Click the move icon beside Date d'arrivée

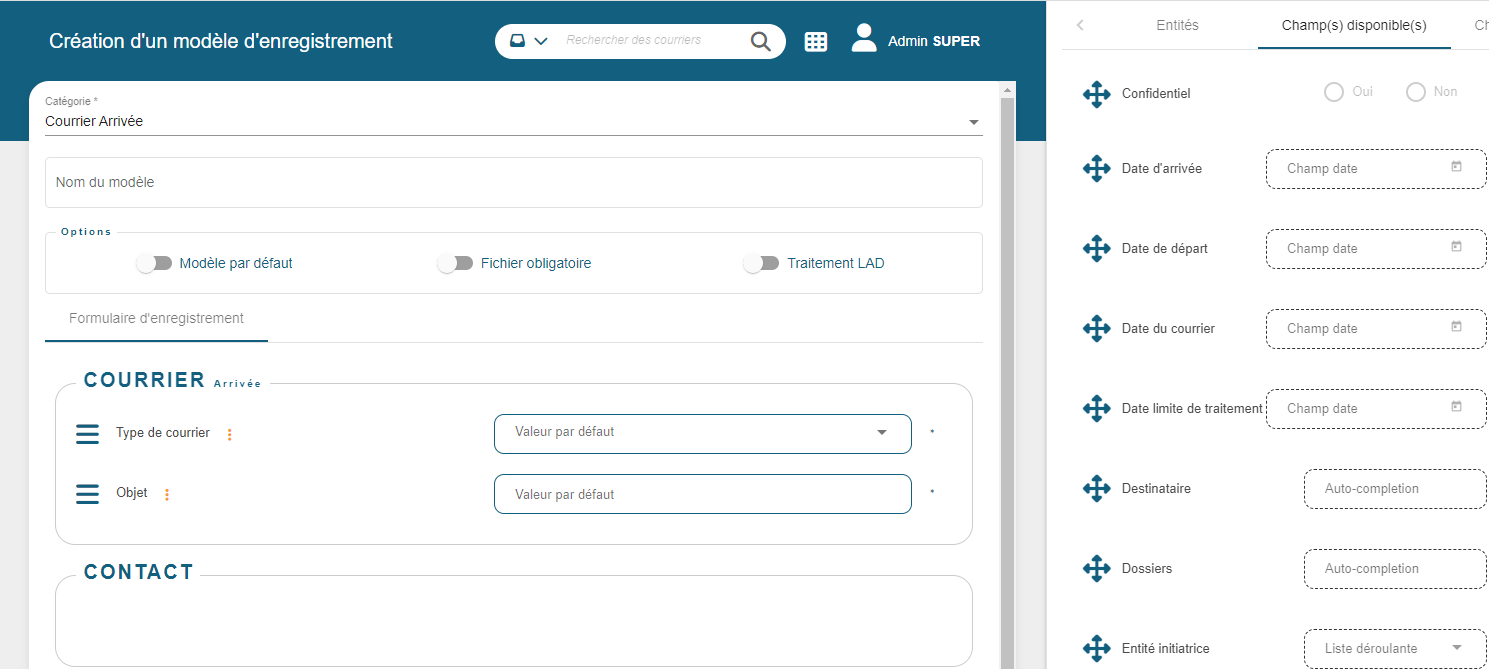click(x=1096, y=168)
